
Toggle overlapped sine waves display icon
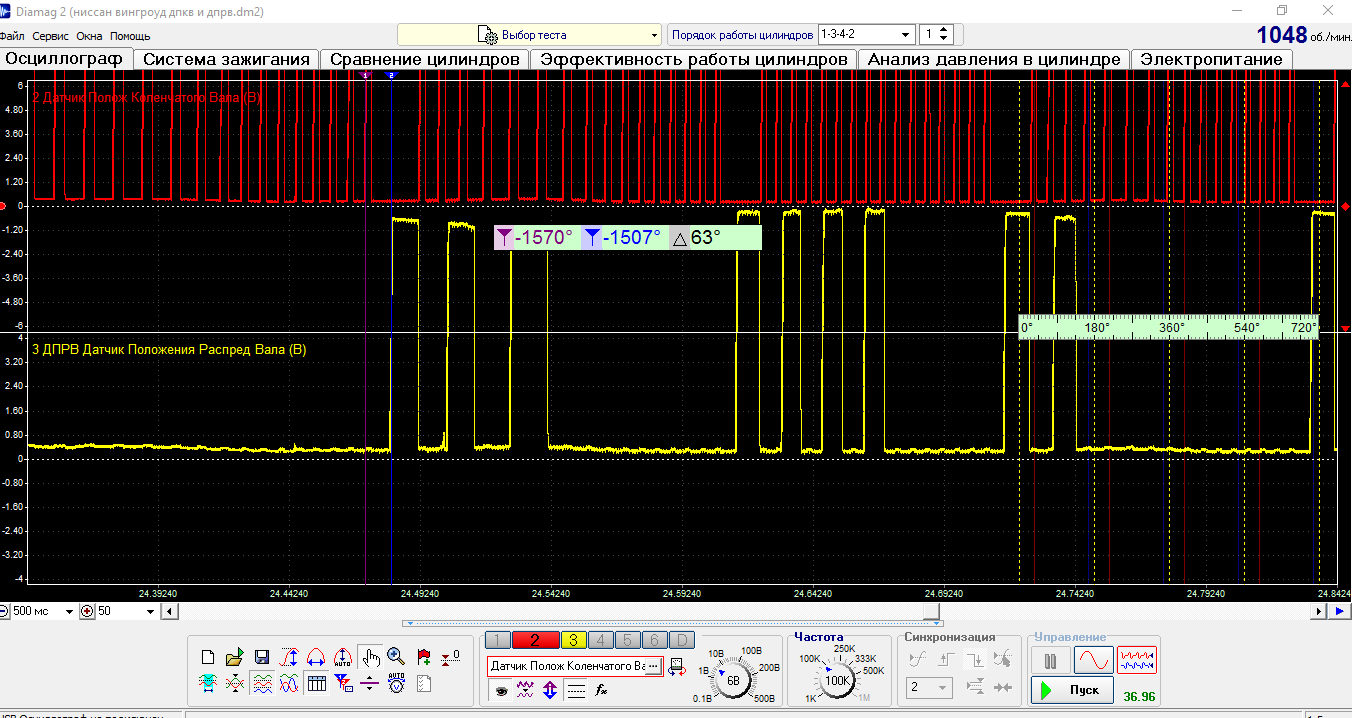pos(289,684)
